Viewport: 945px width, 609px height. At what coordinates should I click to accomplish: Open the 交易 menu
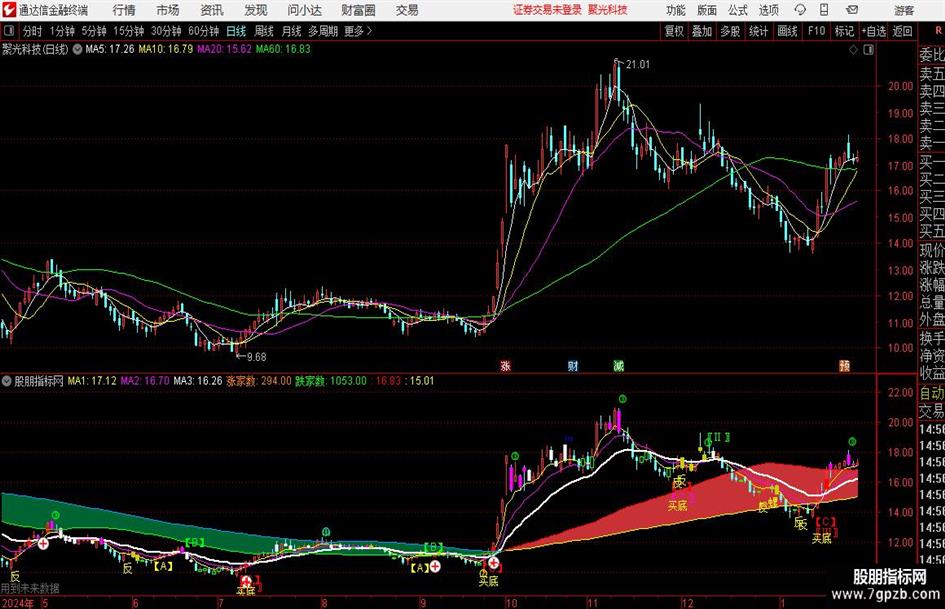click(407, 10)
